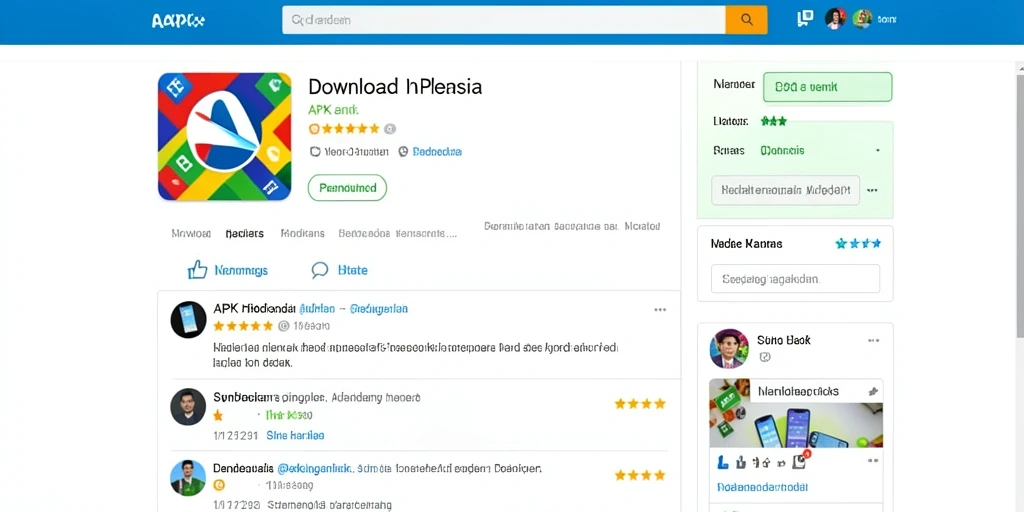This screenshot has height=512, width=1024.
Task: Open three-dot menu on Soho Baok card
Action: (873, 340)
